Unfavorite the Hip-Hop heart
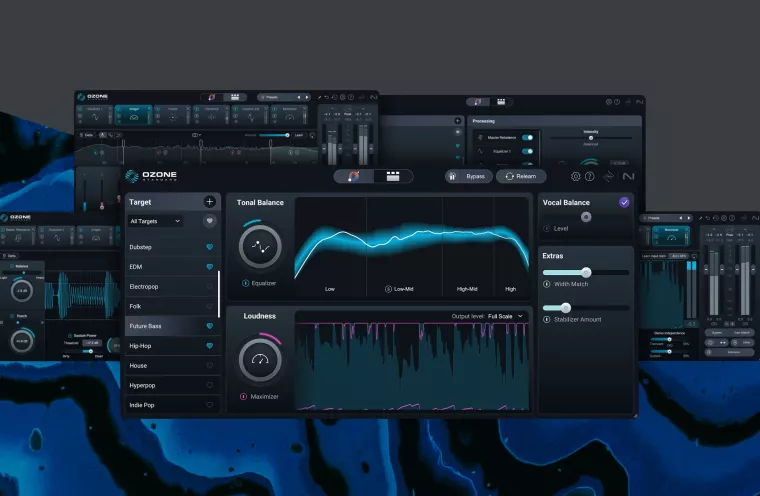760x496 pixels. (x=209, y=346)
